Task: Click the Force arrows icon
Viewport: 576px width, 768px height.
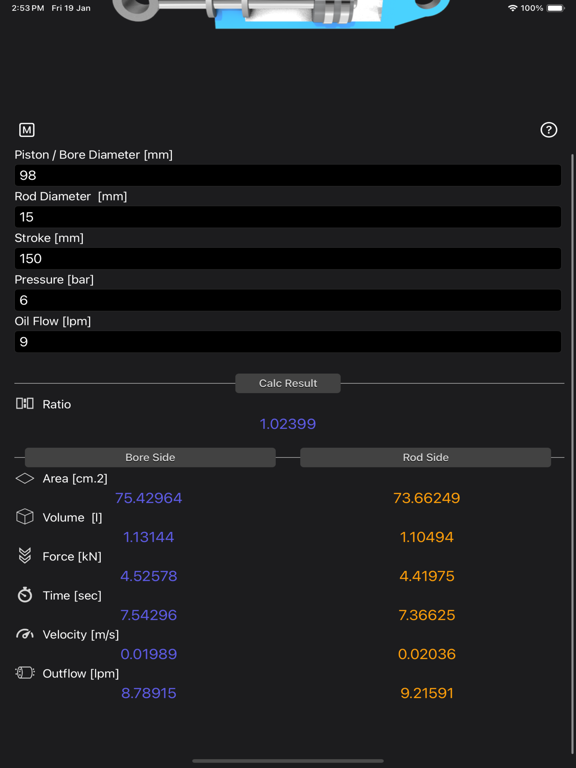Action: pyautogui.click(x=24, y=556)
